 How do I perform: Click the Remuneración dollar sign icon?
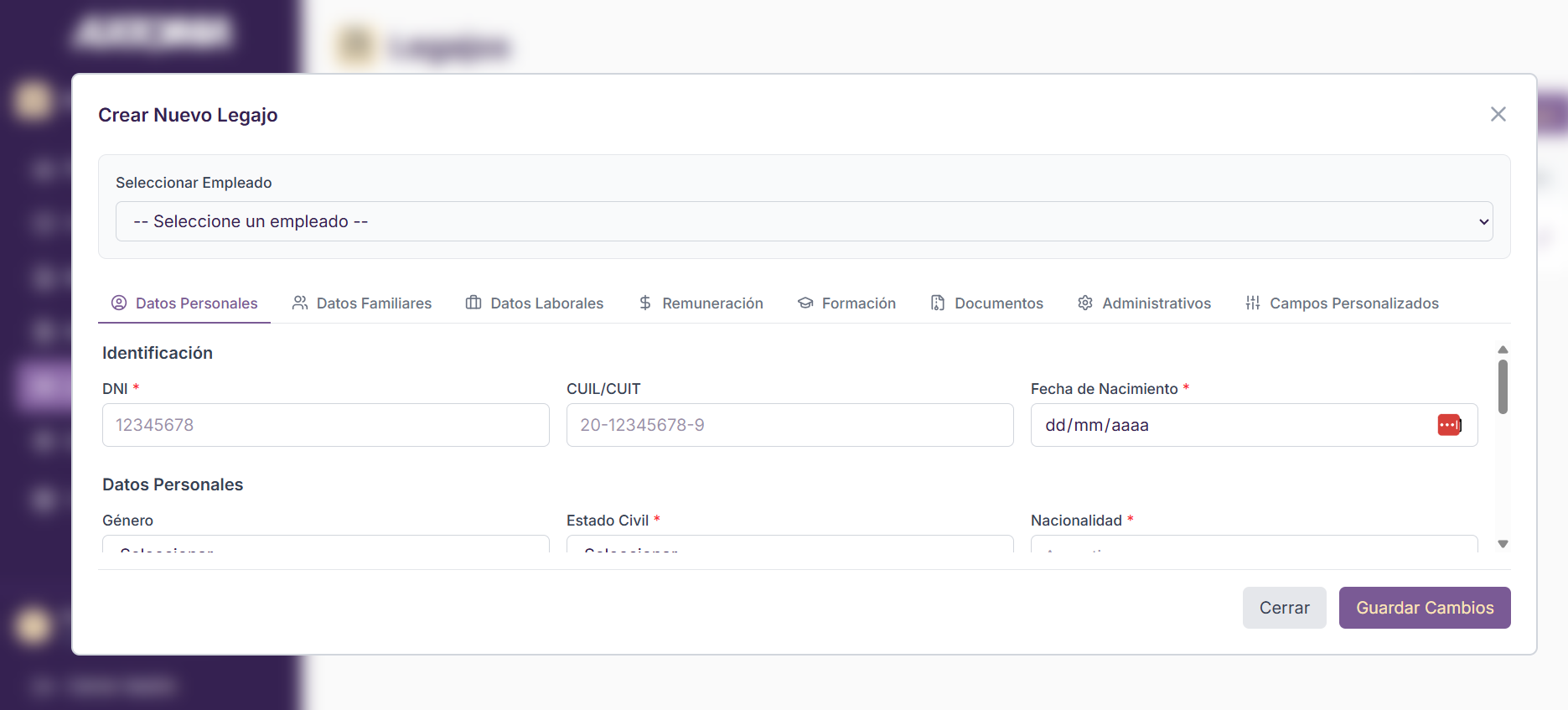(x=645, y=303)
